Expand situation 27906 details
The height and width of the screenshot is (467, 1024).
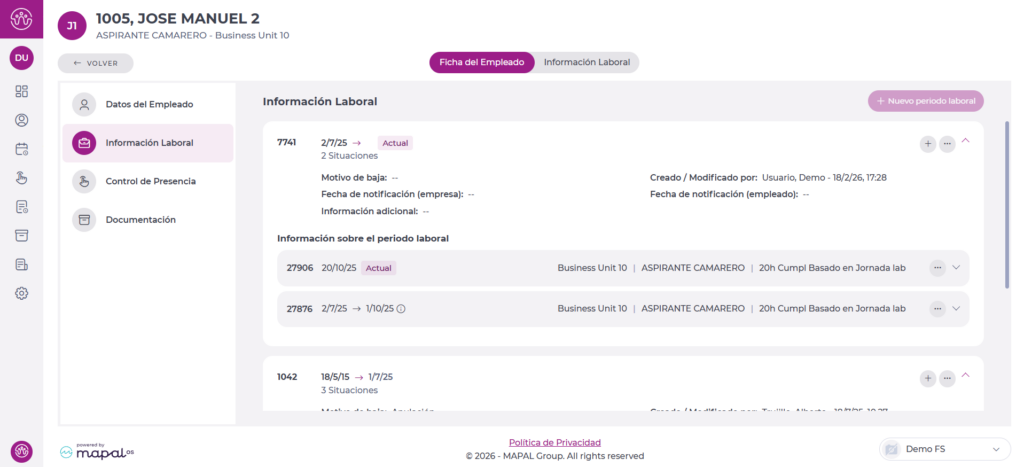coord(956,268)
